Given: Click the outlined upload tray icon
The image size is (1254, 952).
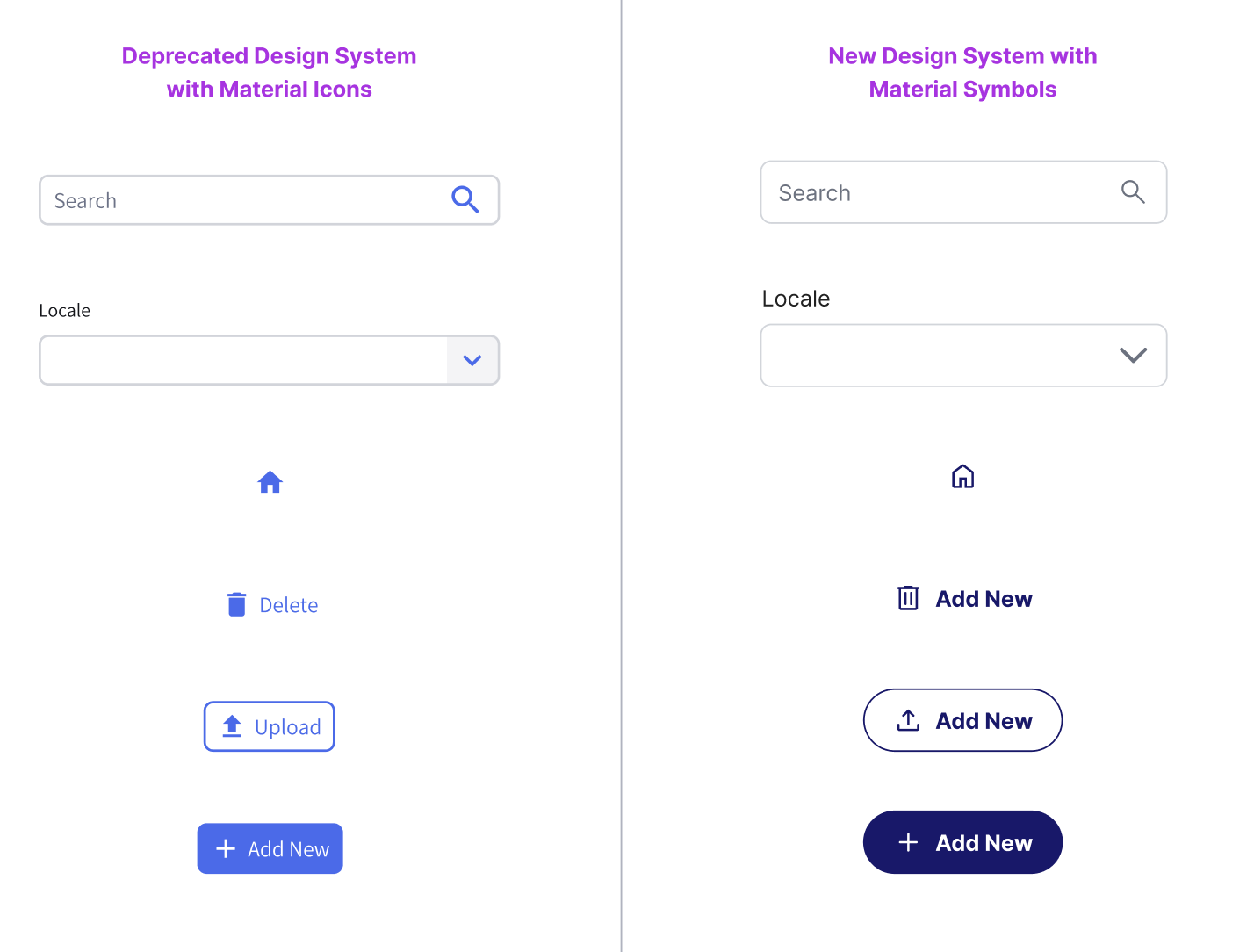Looking at the screenshot, I should tap(908, 721).
